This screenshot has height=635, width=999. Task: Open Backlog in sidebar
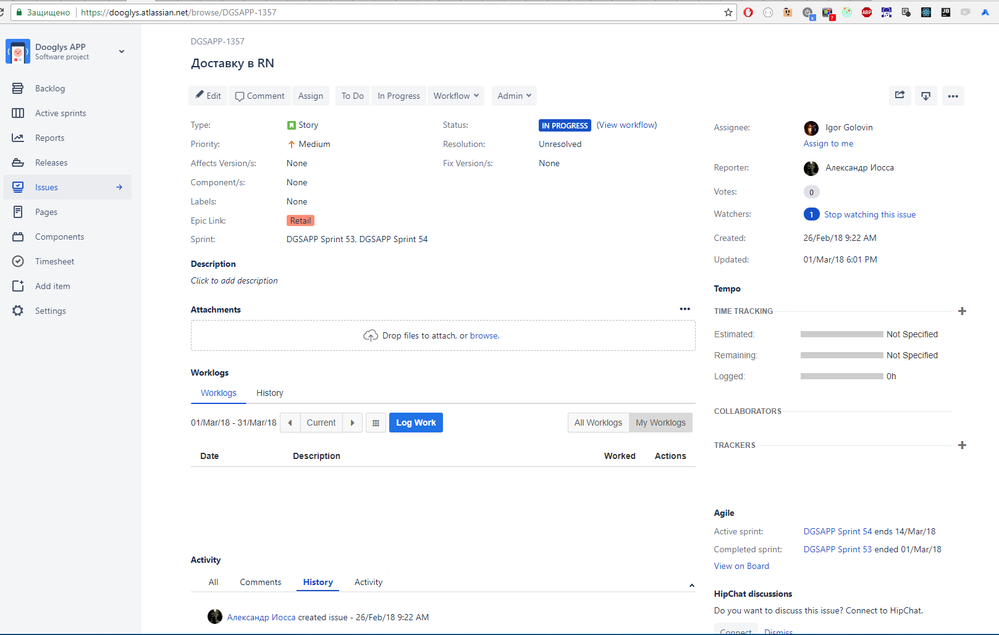pos(50,89)
